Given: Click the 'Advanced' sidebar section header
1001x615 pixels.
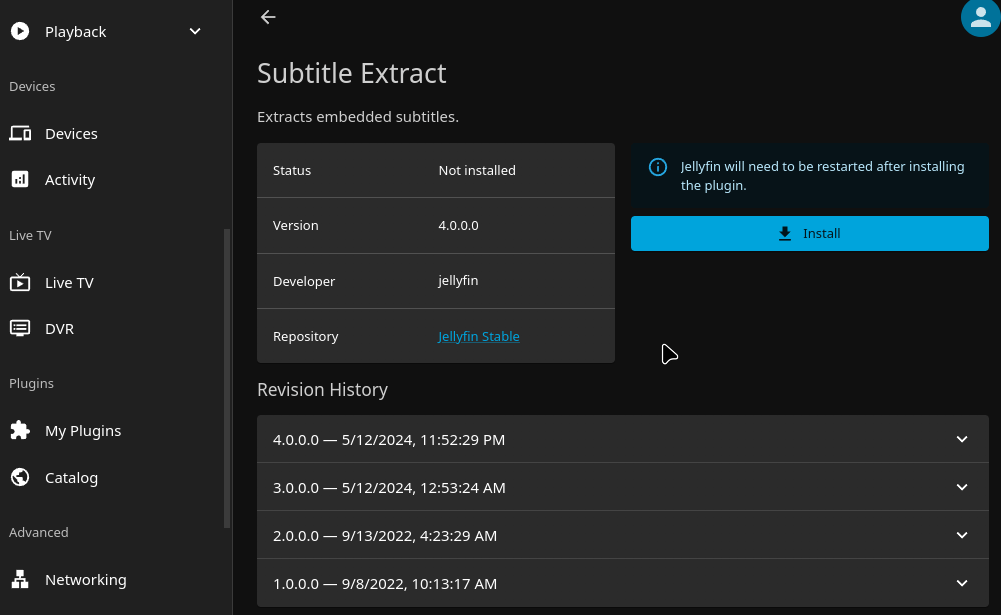Looking at the screenshot, I should tap(38, 532).
